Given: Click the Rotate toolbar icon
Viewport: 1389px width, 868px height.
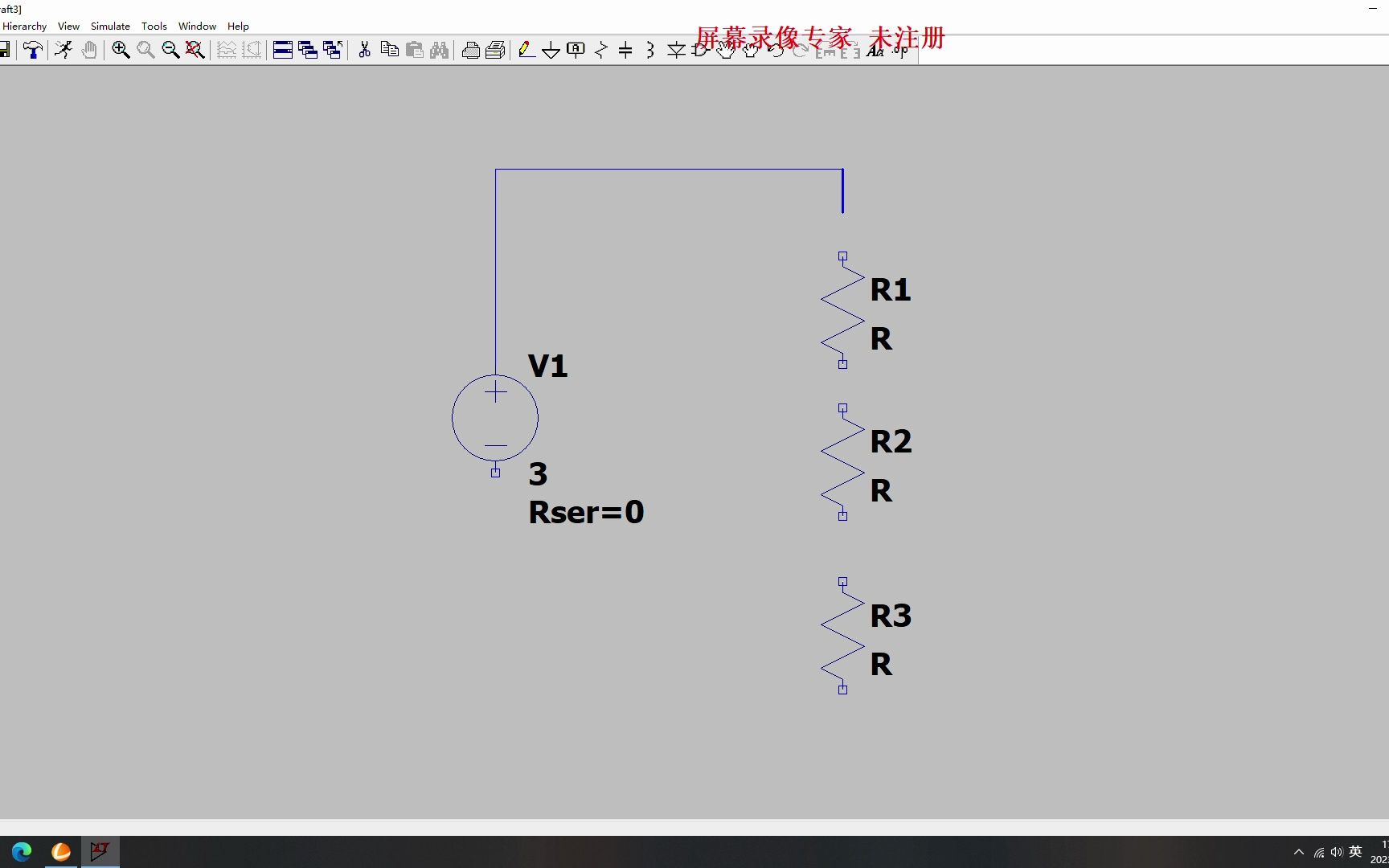Looking at the screenshot, I should pyautogui.click(x=826, y=50).
